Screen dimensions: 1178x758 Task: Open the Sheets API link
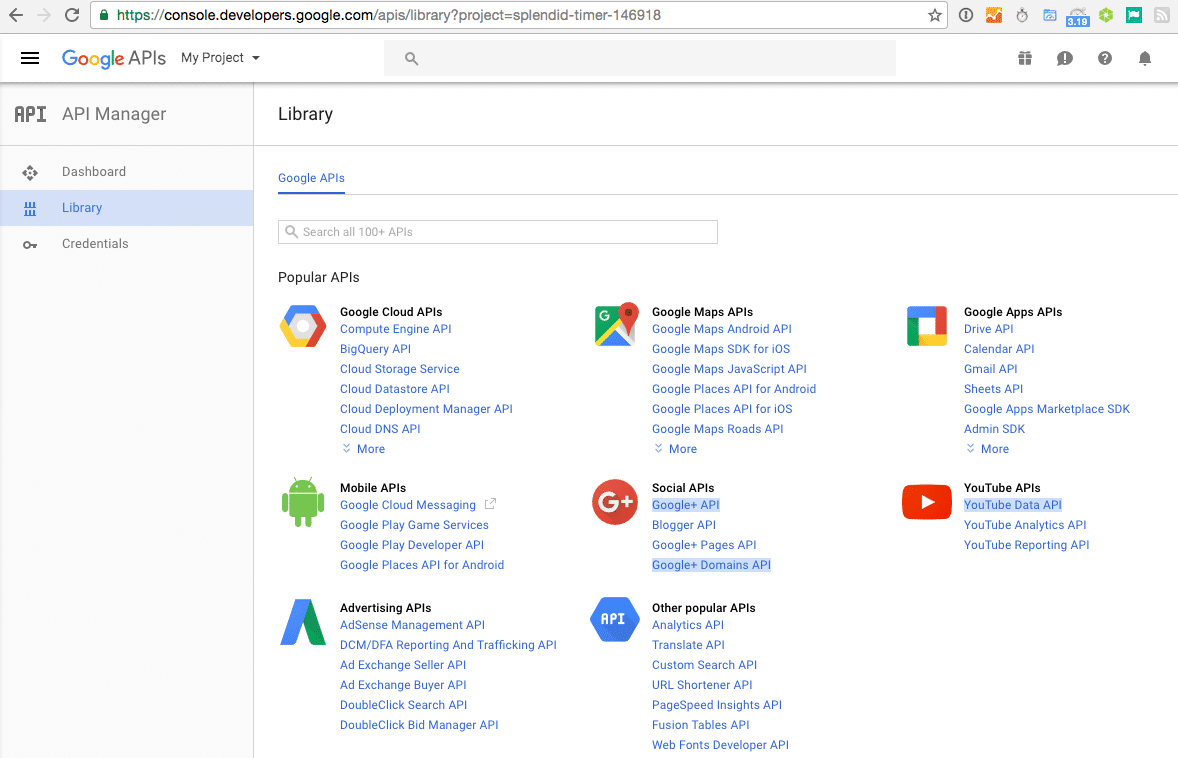pos(993,389)
